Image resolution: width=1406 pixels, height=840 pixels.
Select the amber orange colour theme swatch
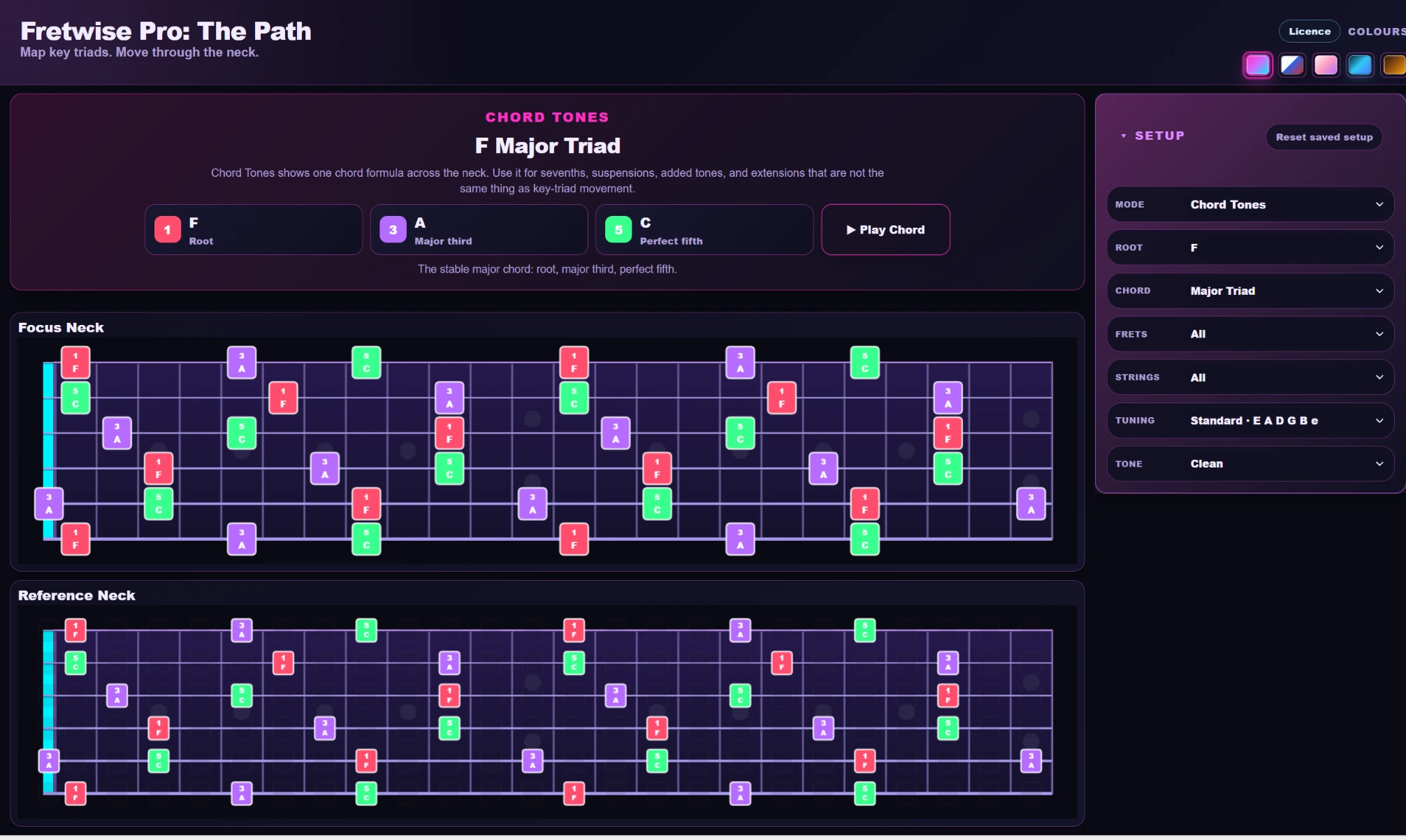(1393, 65)
